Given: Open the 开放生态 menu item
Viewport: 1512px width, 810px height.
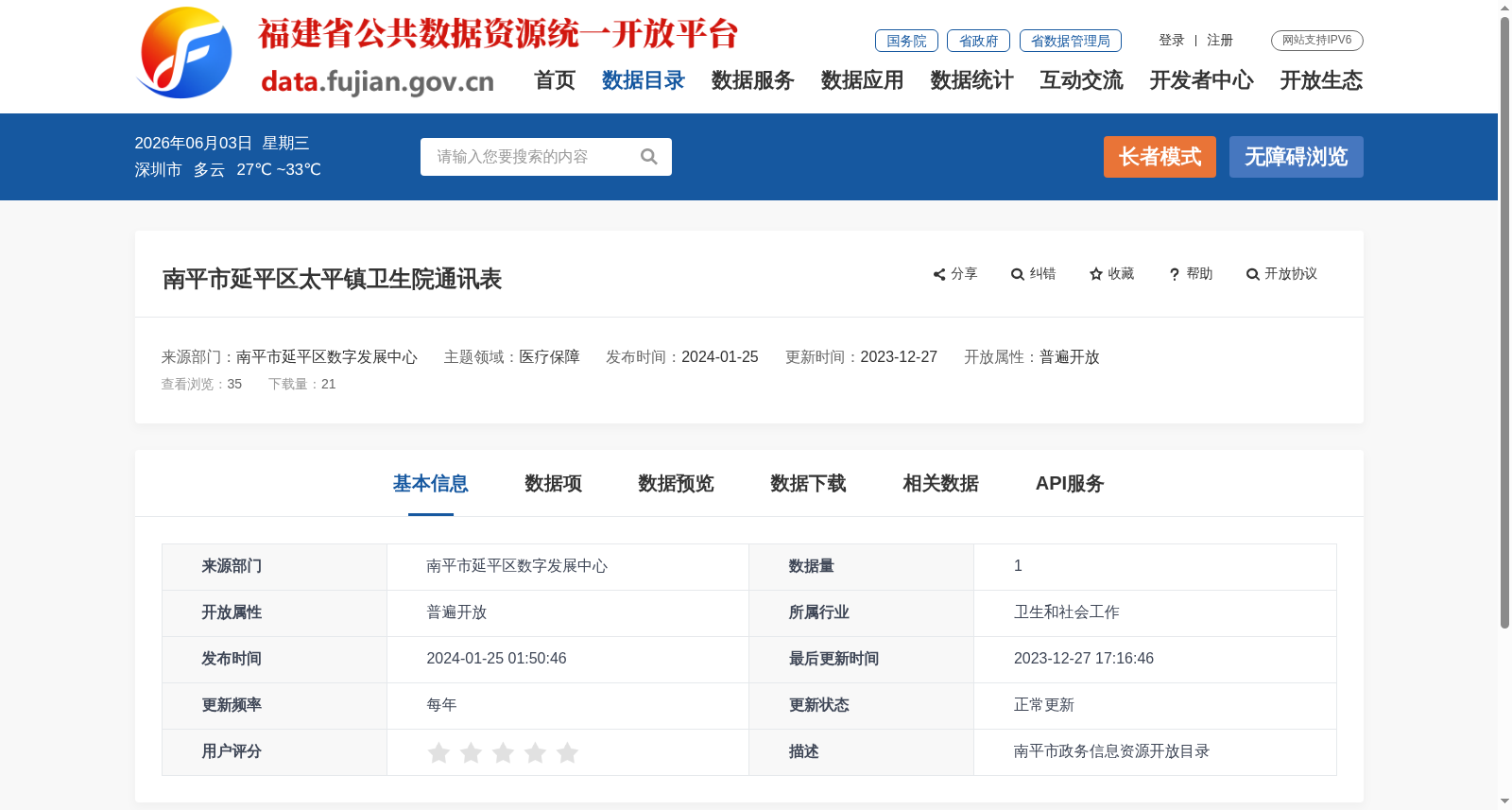Looking at the screenshot, I should [1322, 80].
